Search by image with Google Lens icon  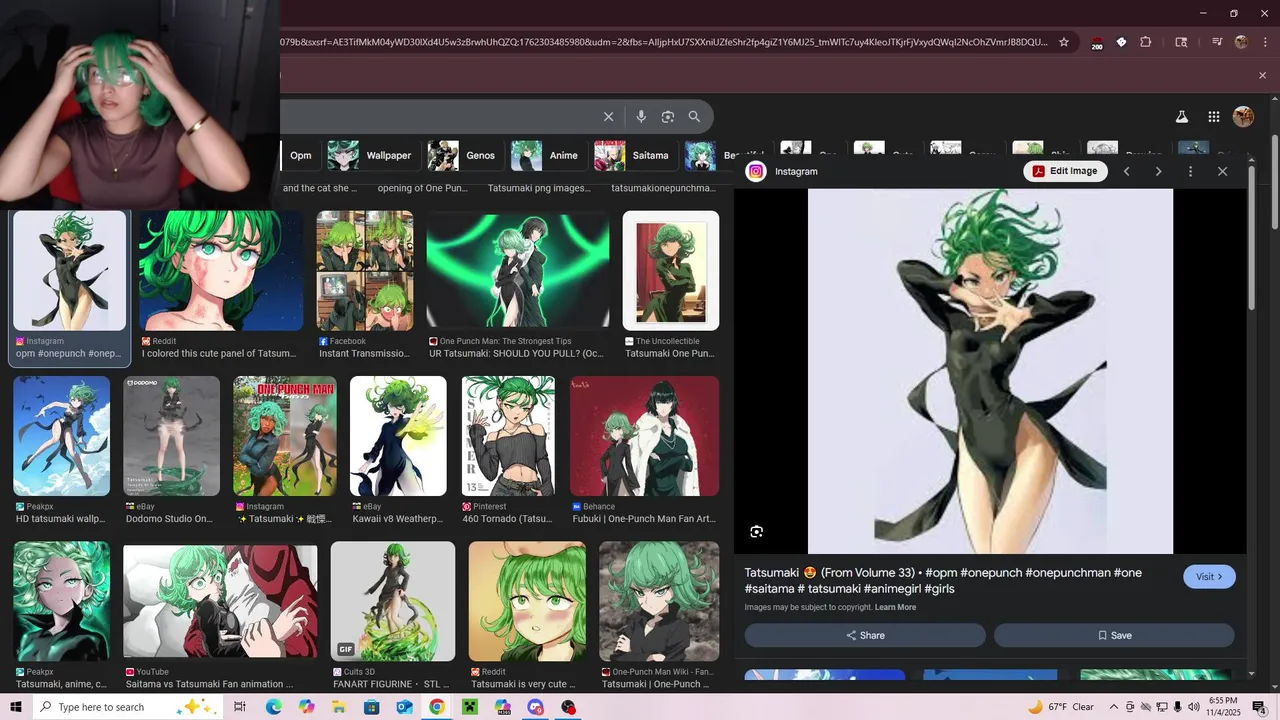(x=668, y=117)
